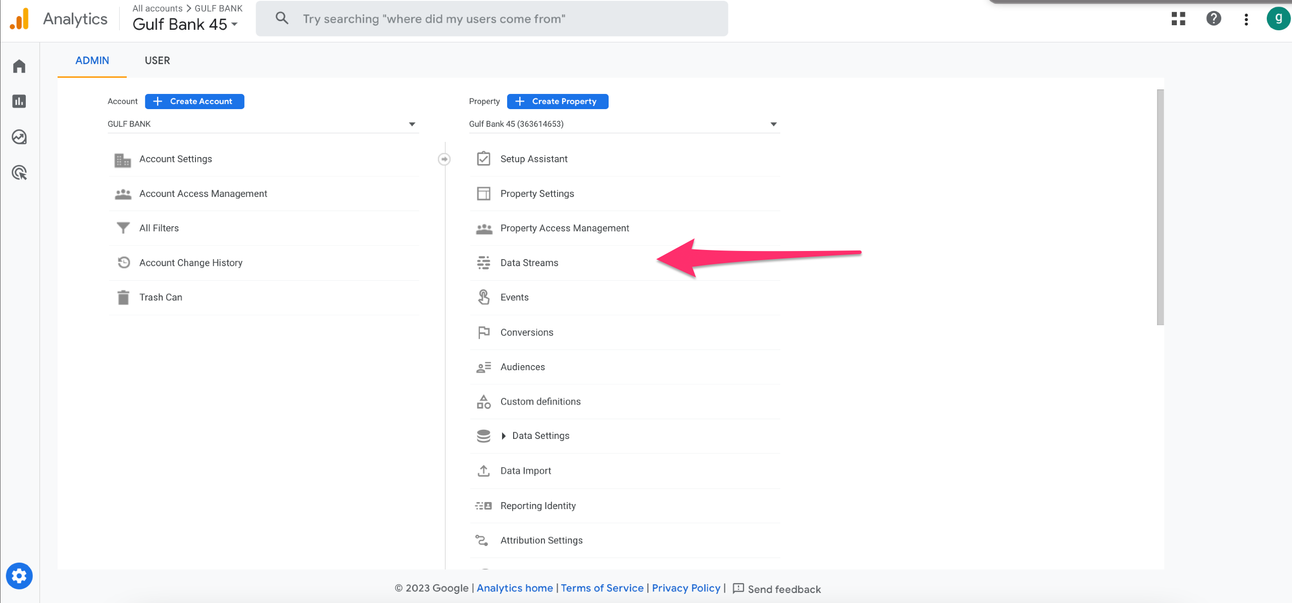
Task: Click the Create Account button
Action: pos(195,101)
